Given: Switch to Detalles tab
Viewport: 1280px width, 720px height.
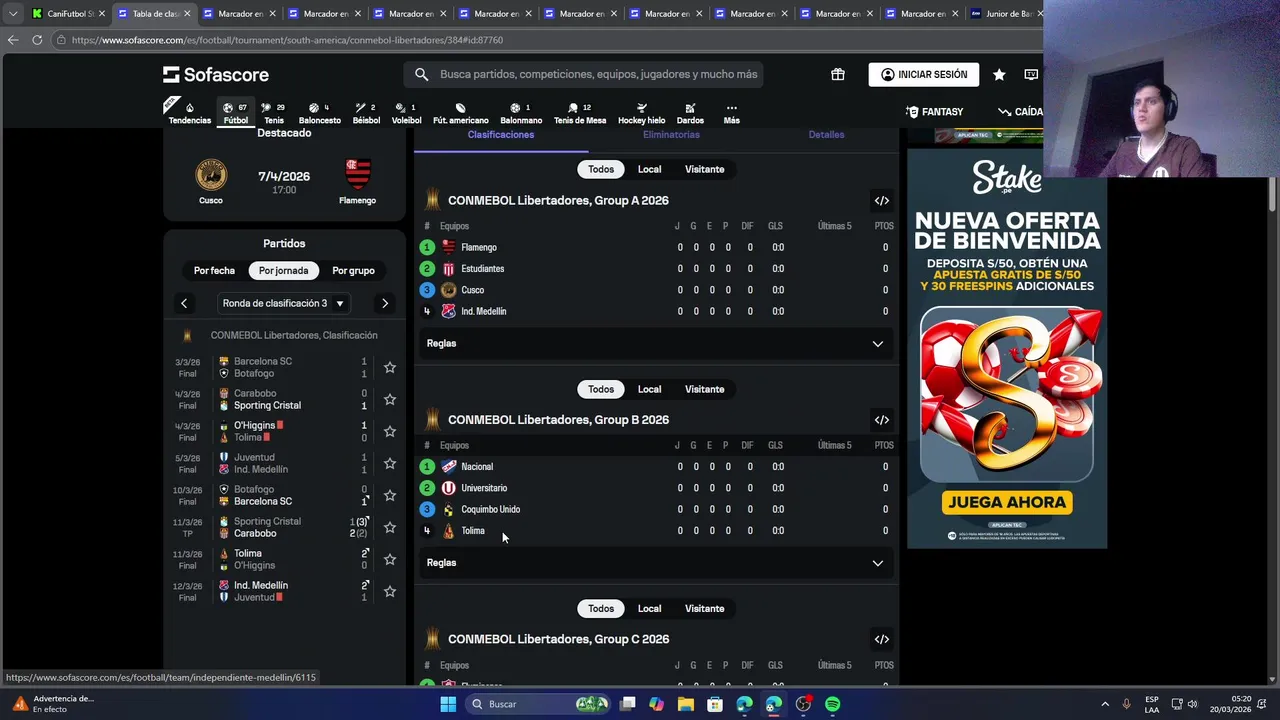Looking at the screenshot, I should [826, 135].
